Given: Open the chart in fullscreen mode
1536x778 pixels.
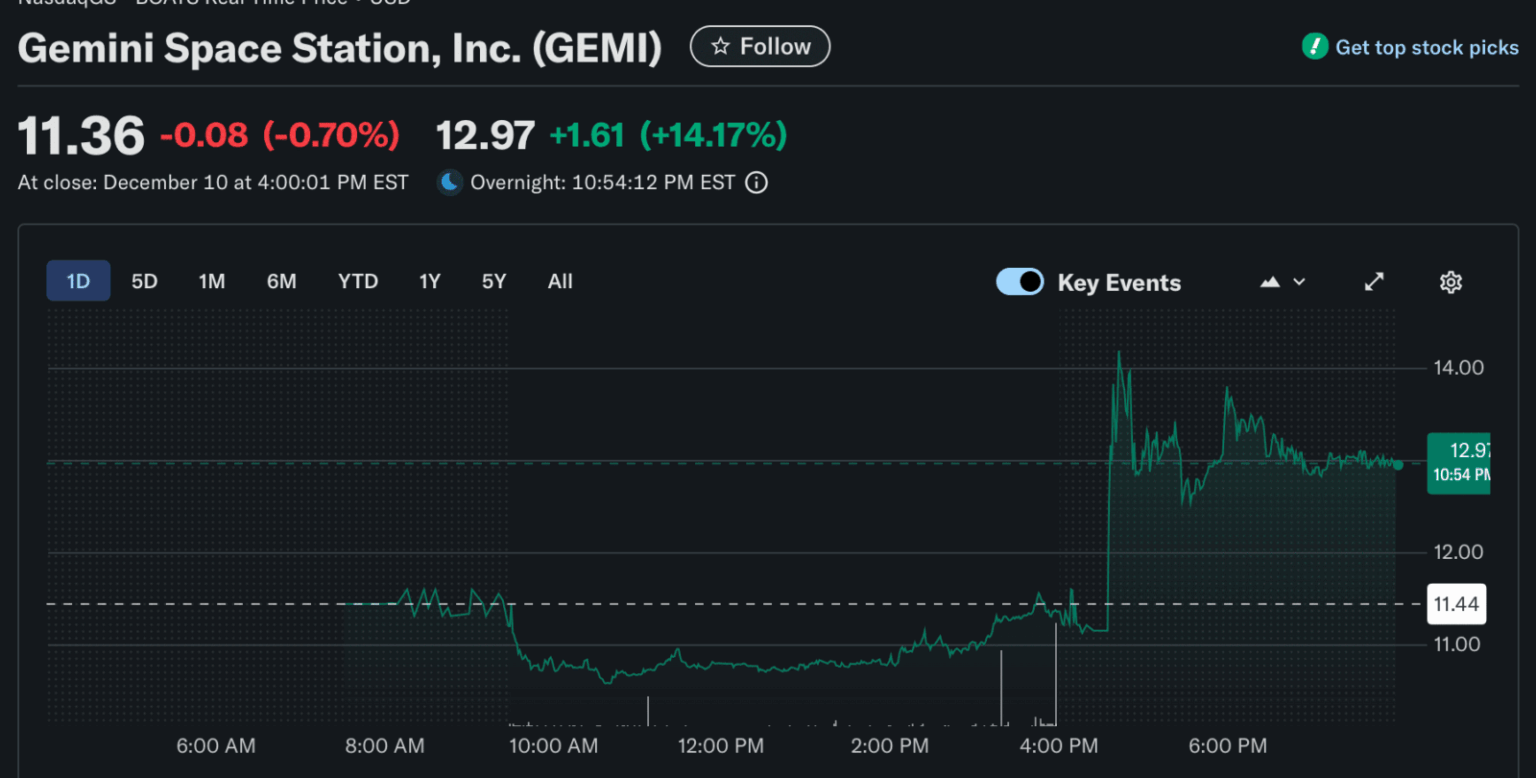Looking at the screenshot, I should 1374,282.
